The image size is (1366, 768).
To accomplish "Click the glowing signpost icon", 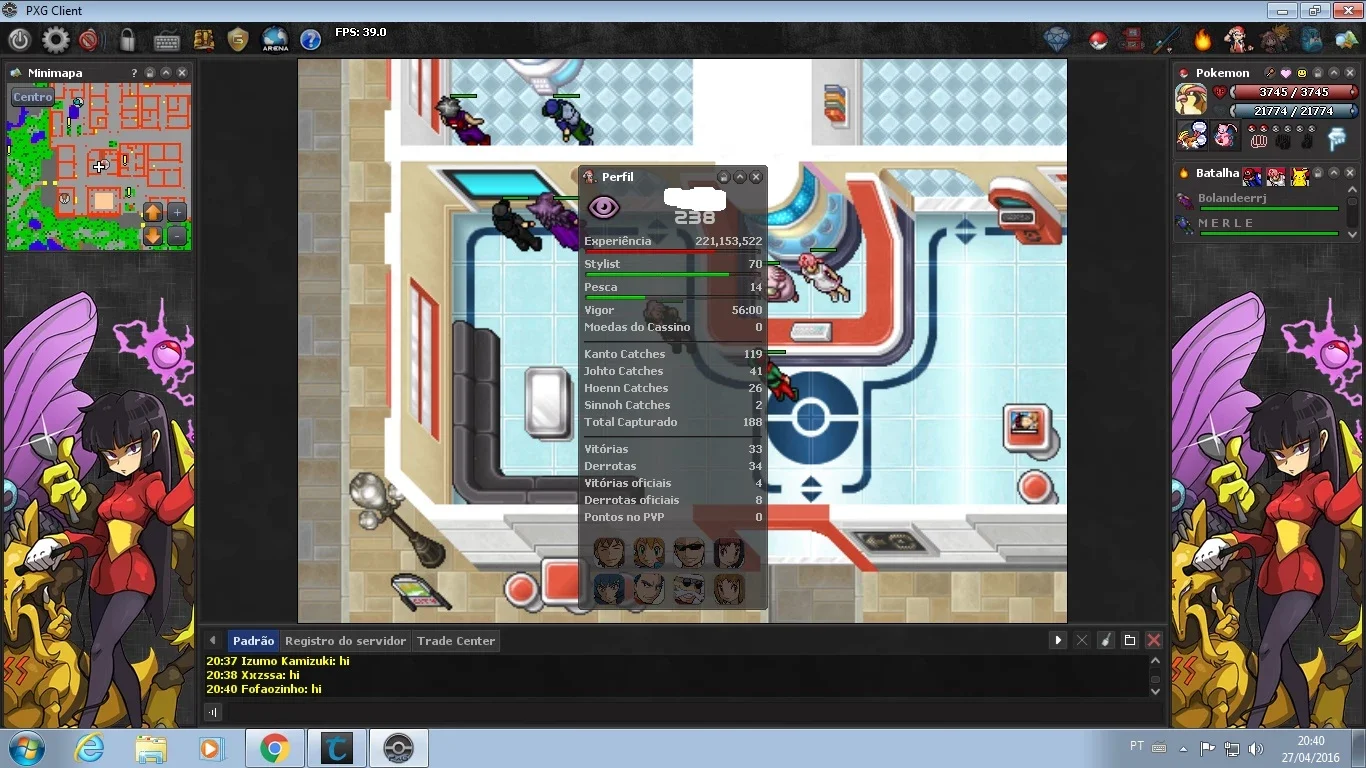I will point(1337,138).
